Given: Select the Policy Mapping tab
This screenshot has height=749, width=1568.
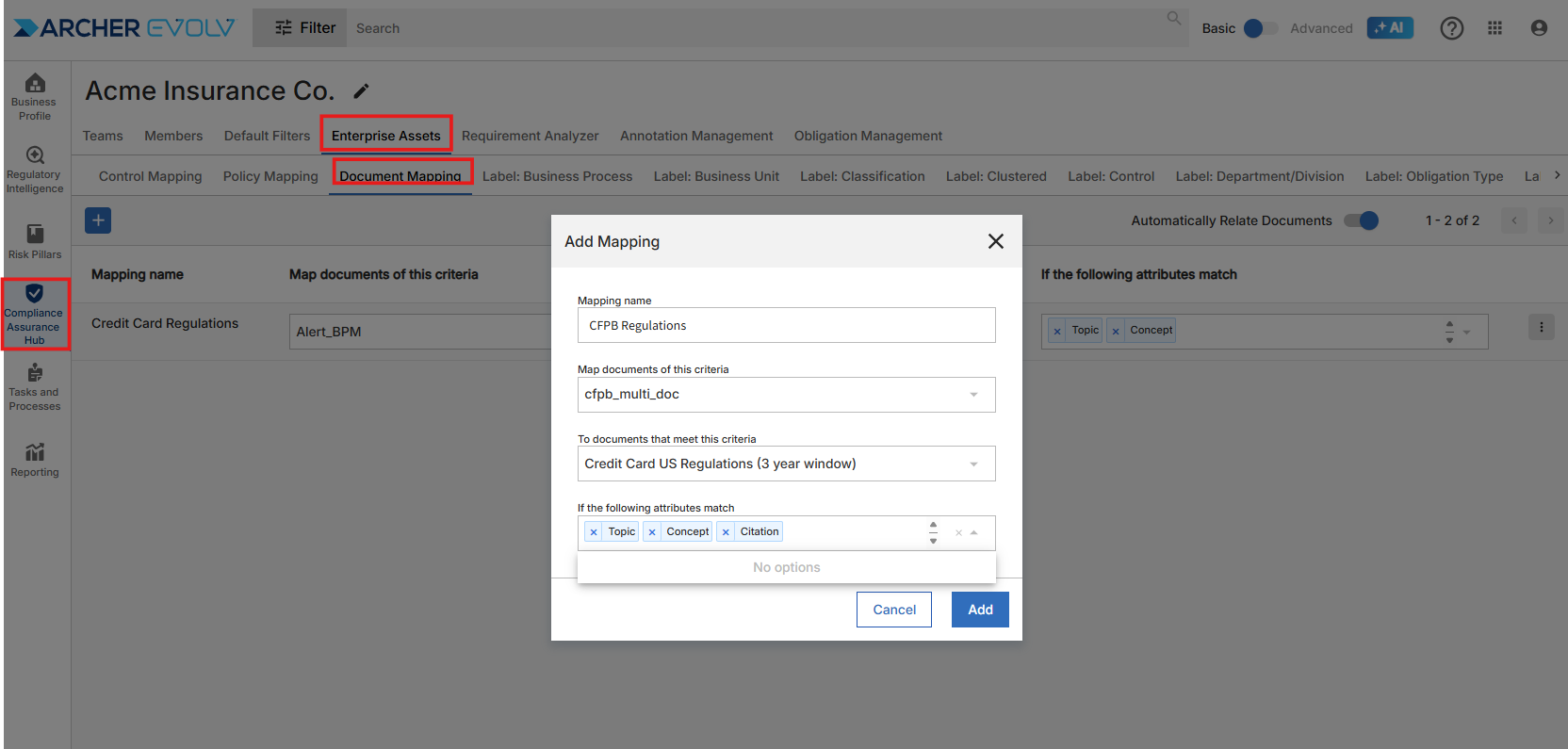Looking at the screenshot, I should [x=270, y=176].
